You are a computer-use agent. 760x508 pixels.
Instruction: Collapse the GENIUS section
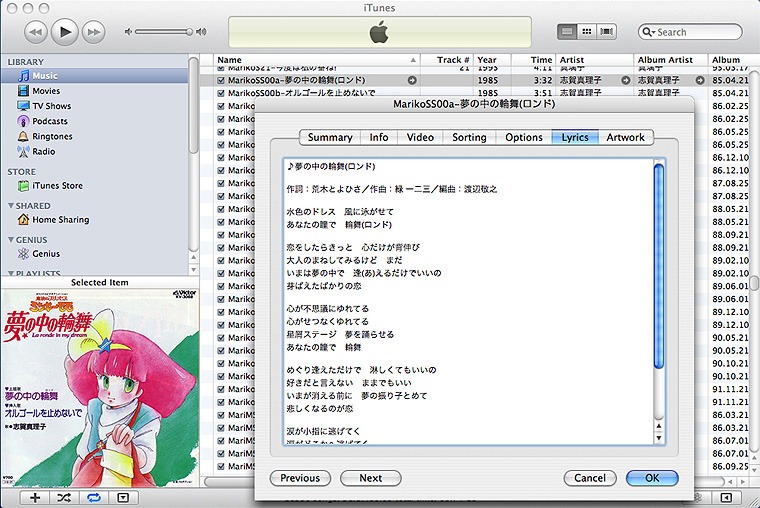(11, 239)
